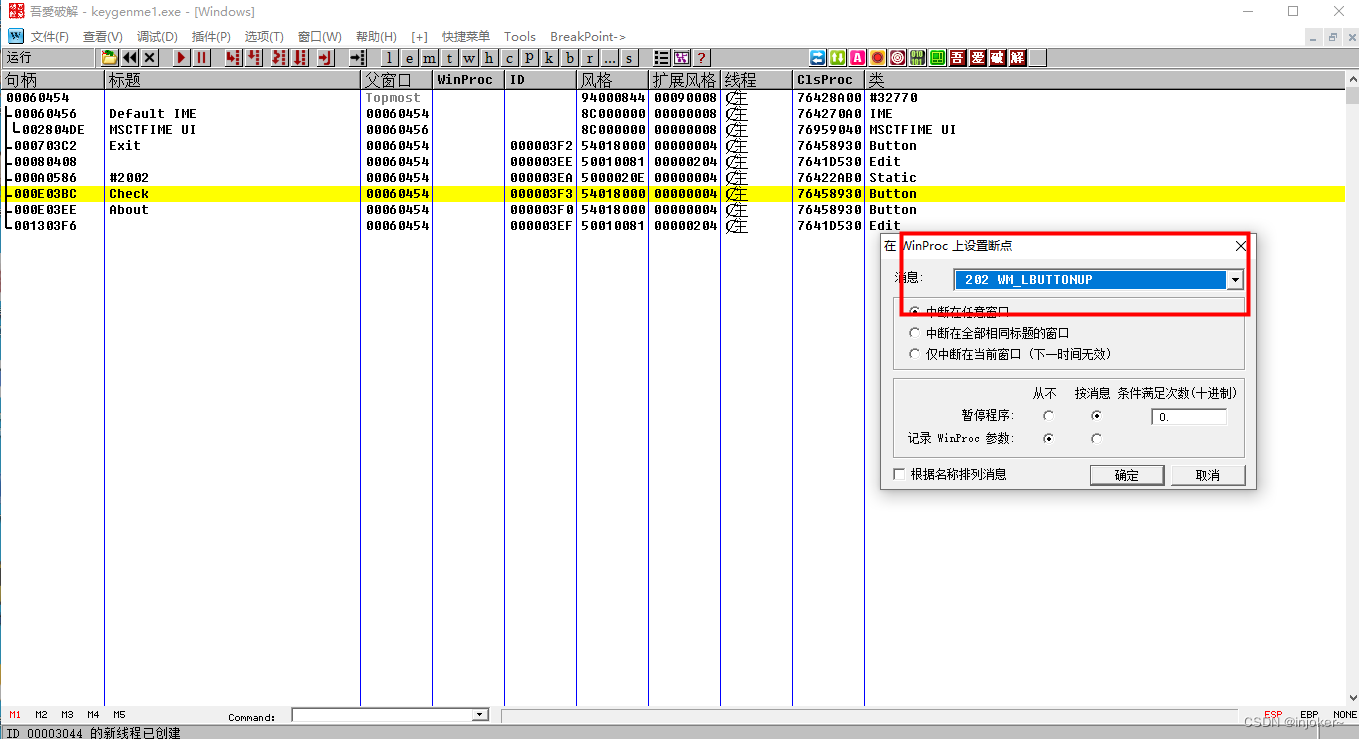The image size is (1359, 739).
Task: Click the trace over toolbar icon
Action: (300, 58)
